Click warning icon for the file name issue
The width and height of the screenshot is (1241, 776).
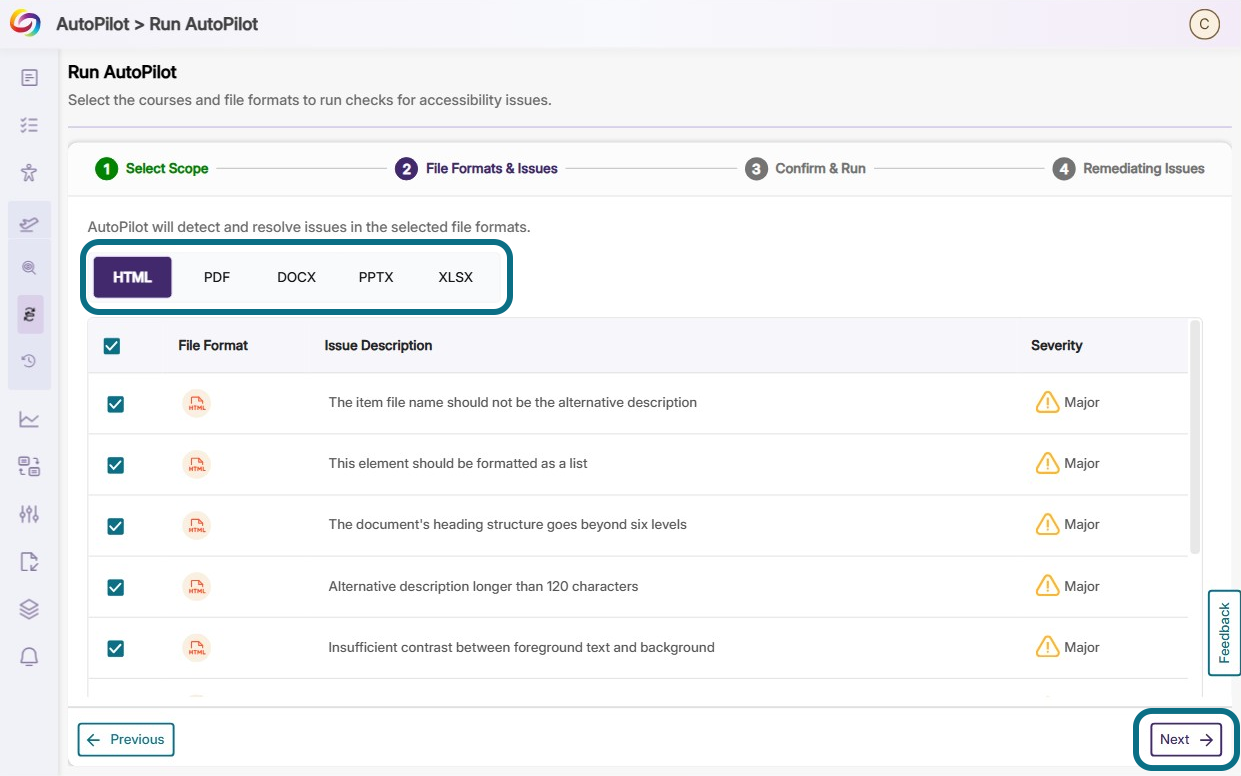pos(1047,402)
